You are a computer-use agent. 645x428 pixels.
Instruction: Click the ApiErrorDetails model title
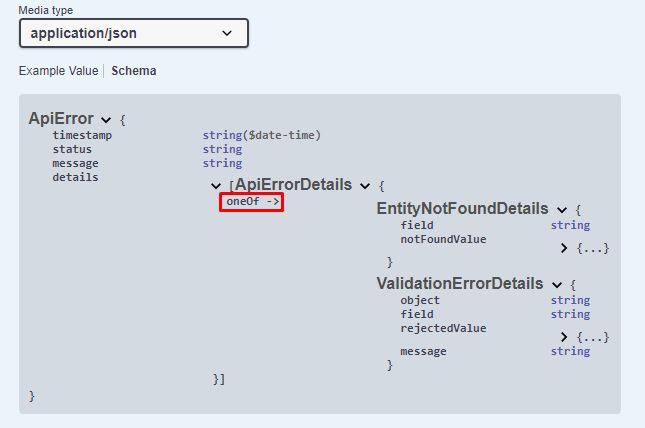293,185
